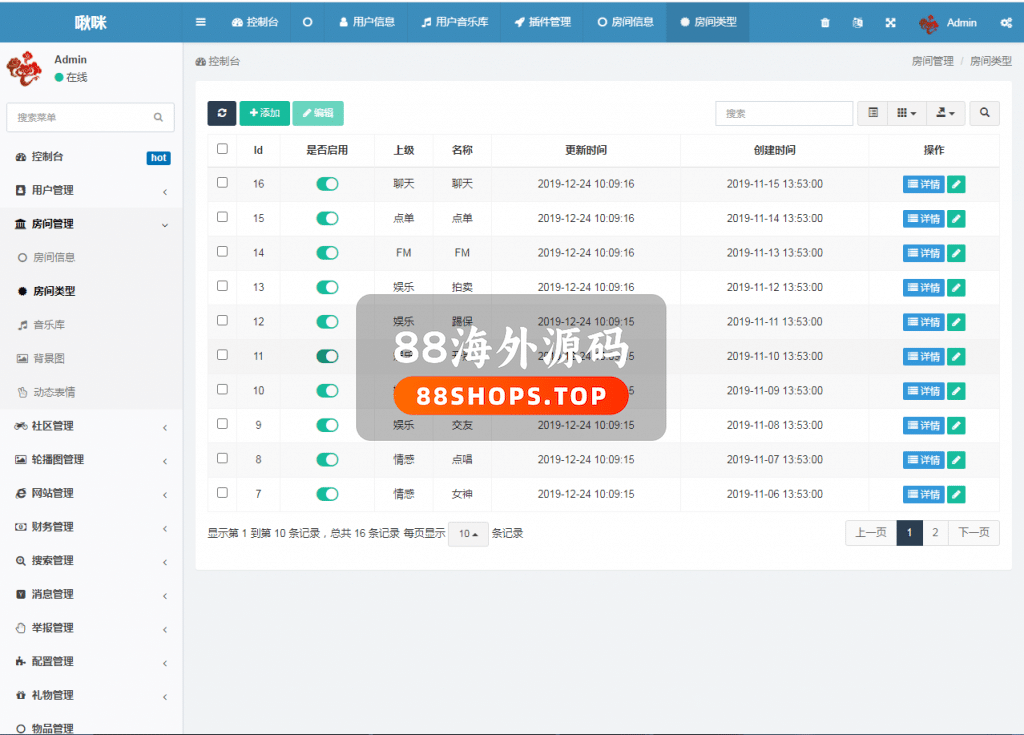Click the trash icon in top bar
1024x735 pixels.
point(825,23)
